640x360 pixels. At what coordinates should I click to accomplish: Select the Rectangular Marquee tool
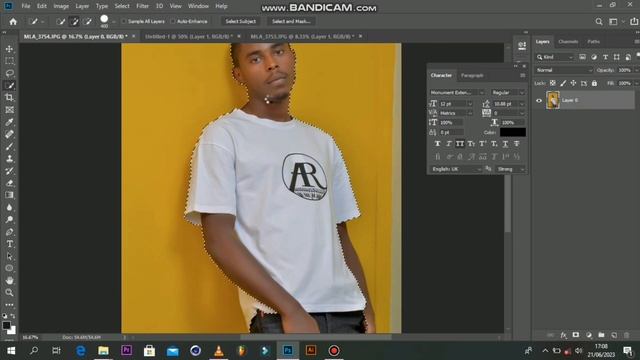click(x=9, y=61)
